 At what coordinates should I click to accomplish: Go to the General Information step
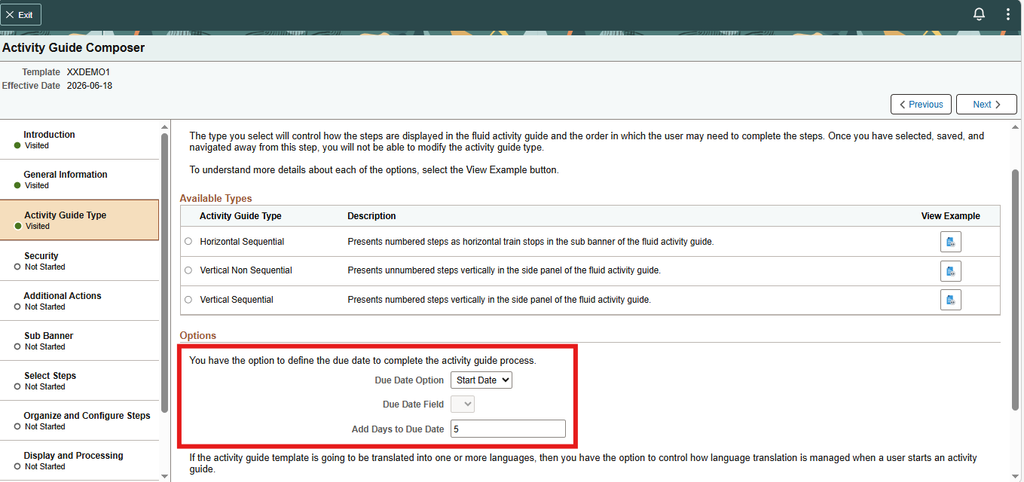click(80, 179)
